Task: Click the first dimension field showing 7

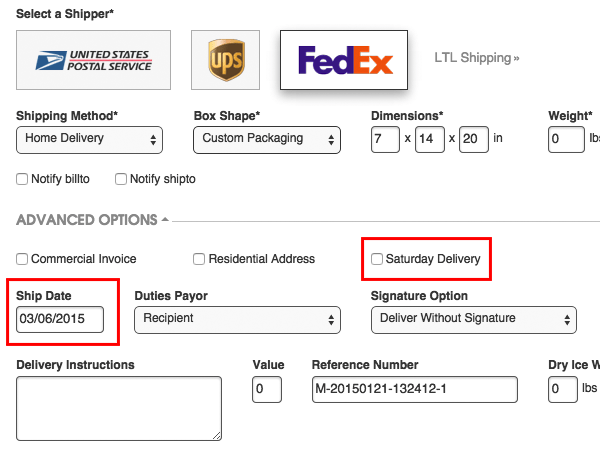Action: tap(385, 139)
